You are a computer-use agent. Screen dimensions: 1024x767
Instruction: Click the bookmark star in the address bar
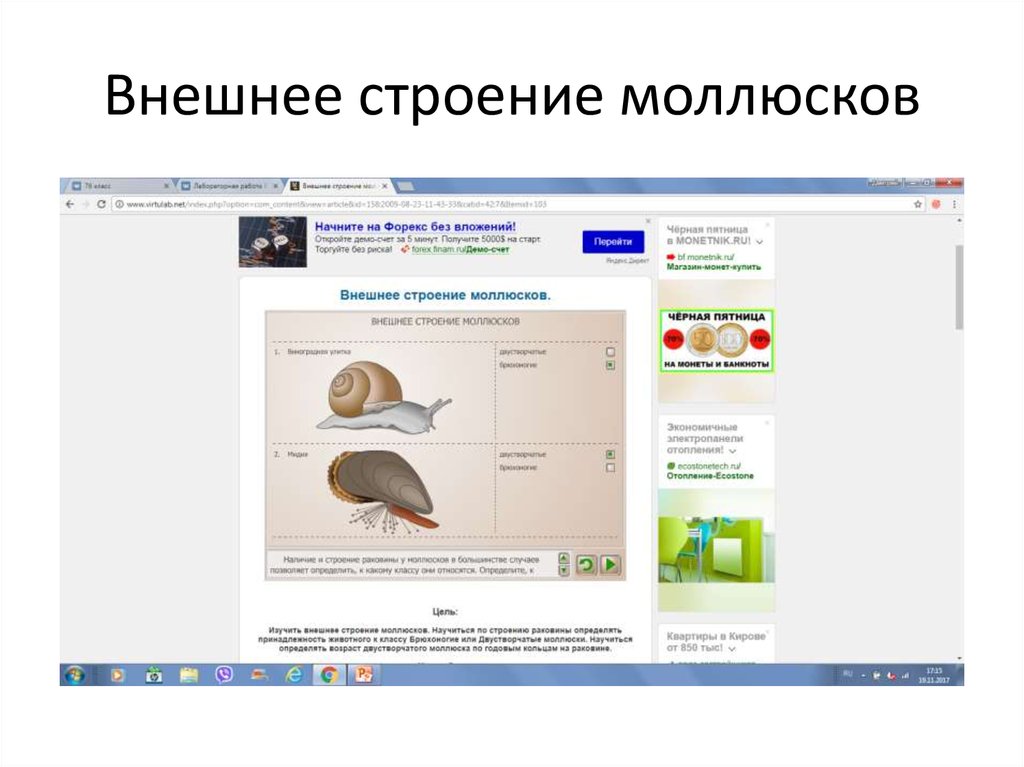(x=916, y=202)
